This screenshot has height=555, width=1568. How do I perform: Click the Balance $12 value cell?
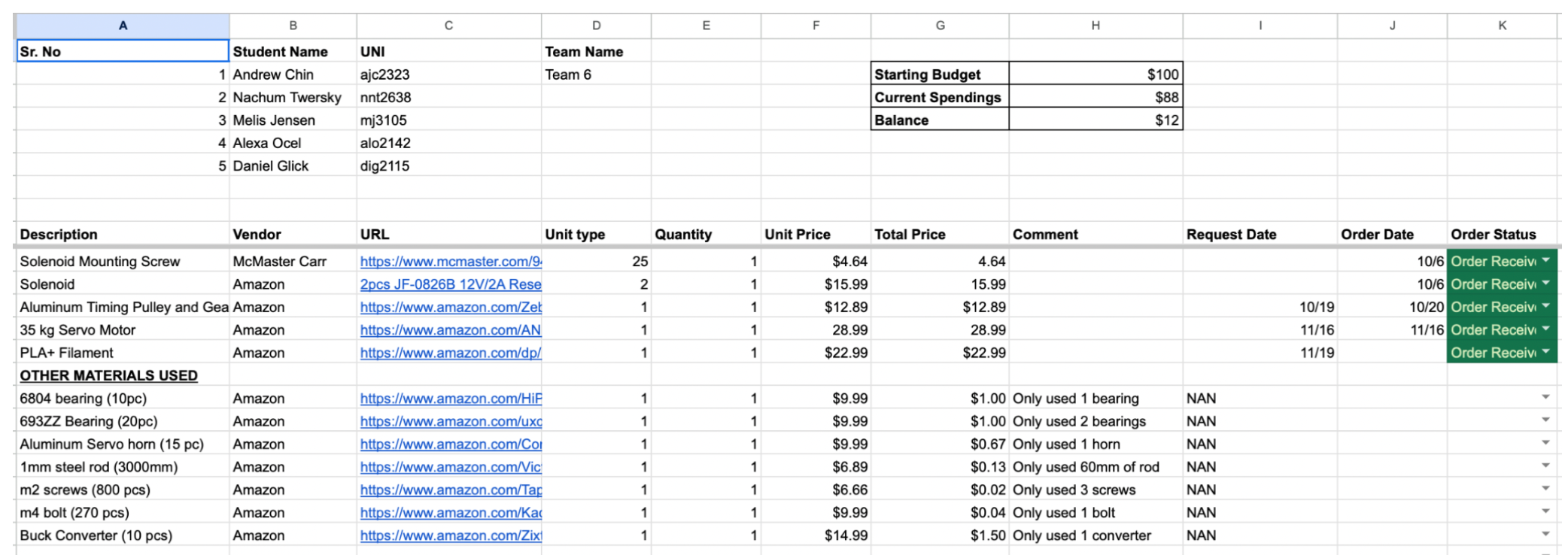[1095, 120]
